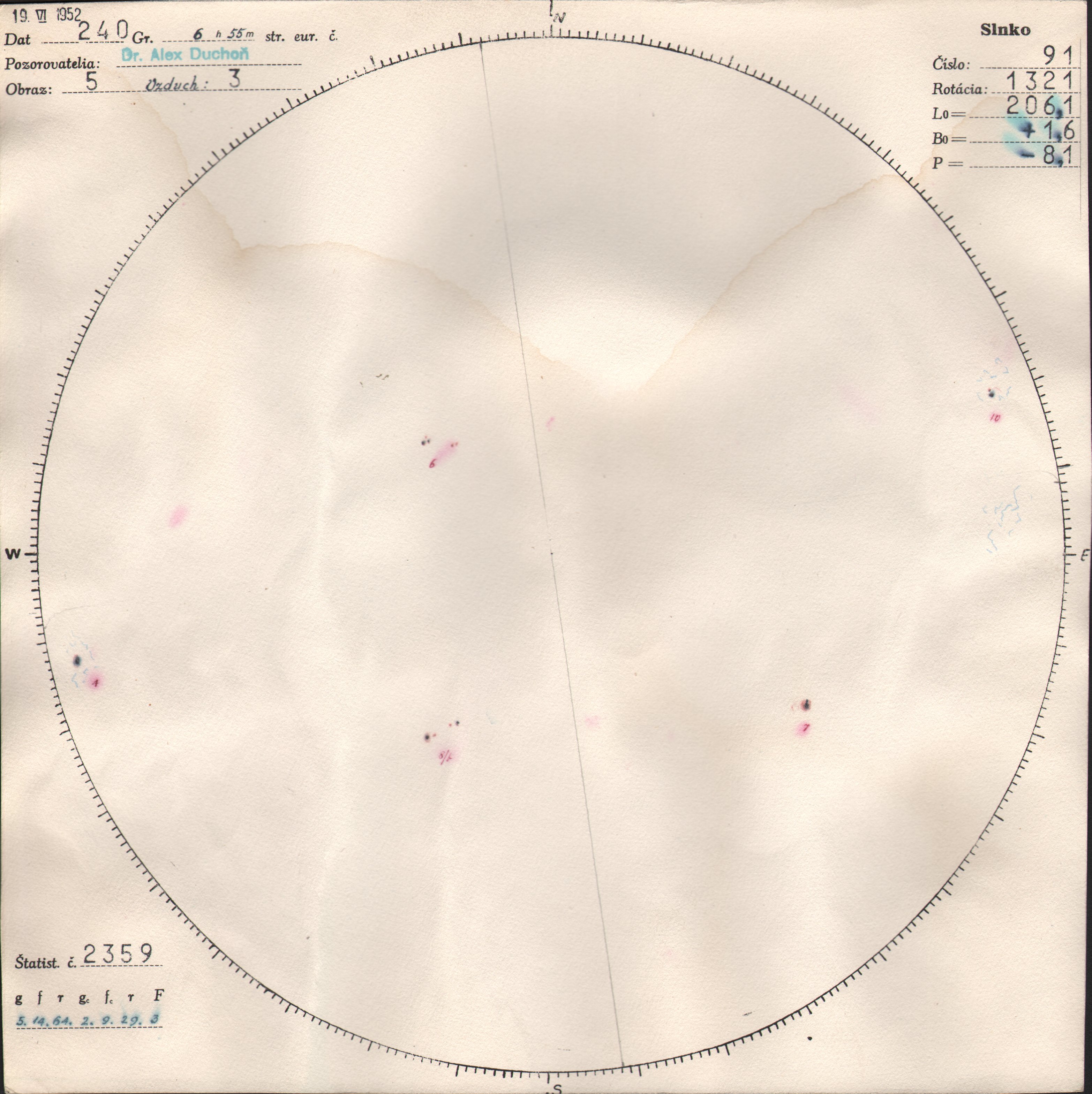The image size is (1092, 1094).
Task: Click the L0 value 206,1
Action: click(1040, 106)
